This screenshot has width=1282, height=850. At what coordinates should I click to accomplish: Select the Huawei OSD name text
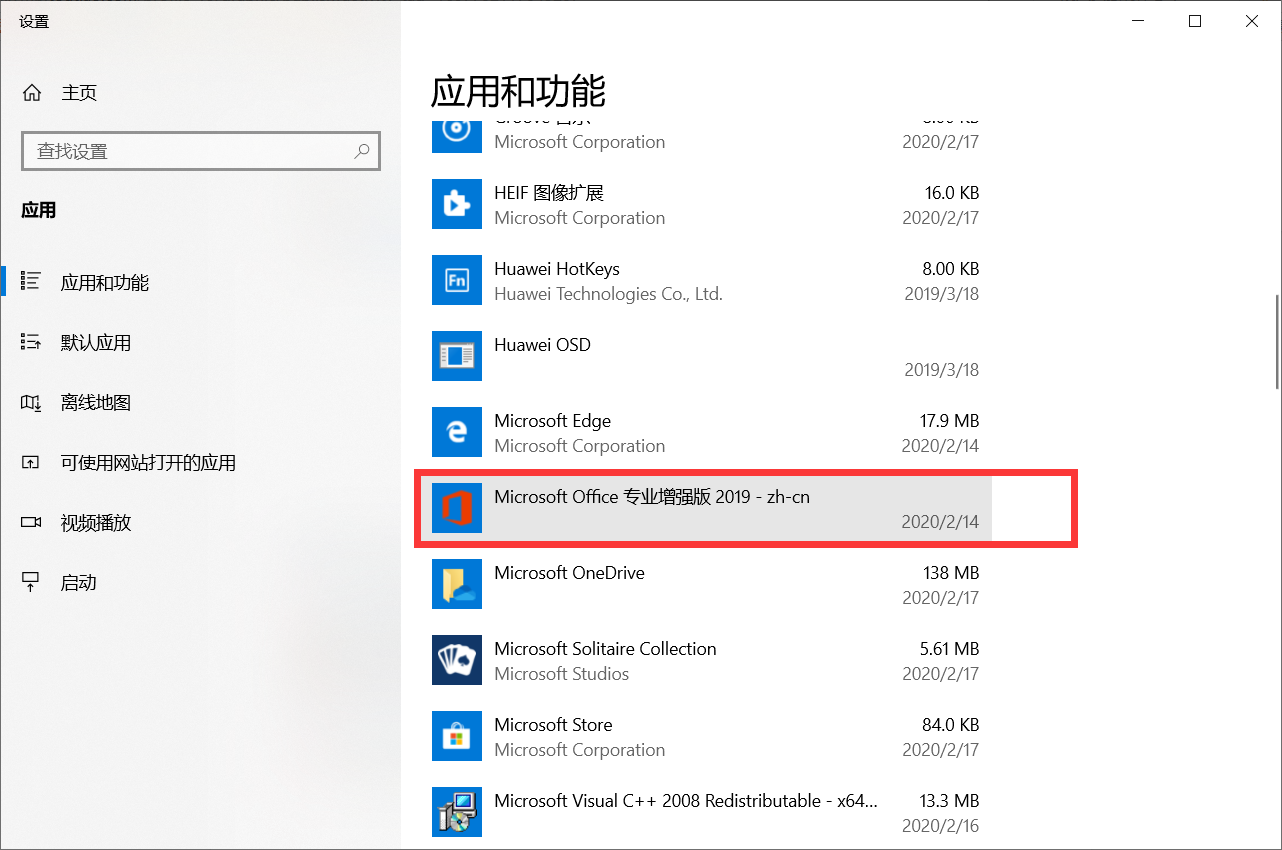[x=542, y=345]
